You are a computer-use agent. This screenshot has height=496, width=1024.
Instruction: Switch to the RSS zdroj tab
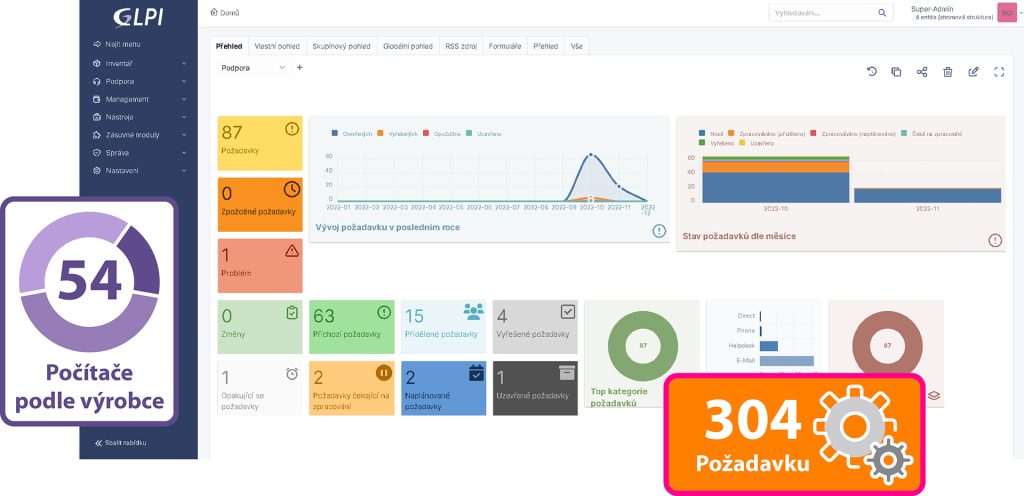[461, 46]
